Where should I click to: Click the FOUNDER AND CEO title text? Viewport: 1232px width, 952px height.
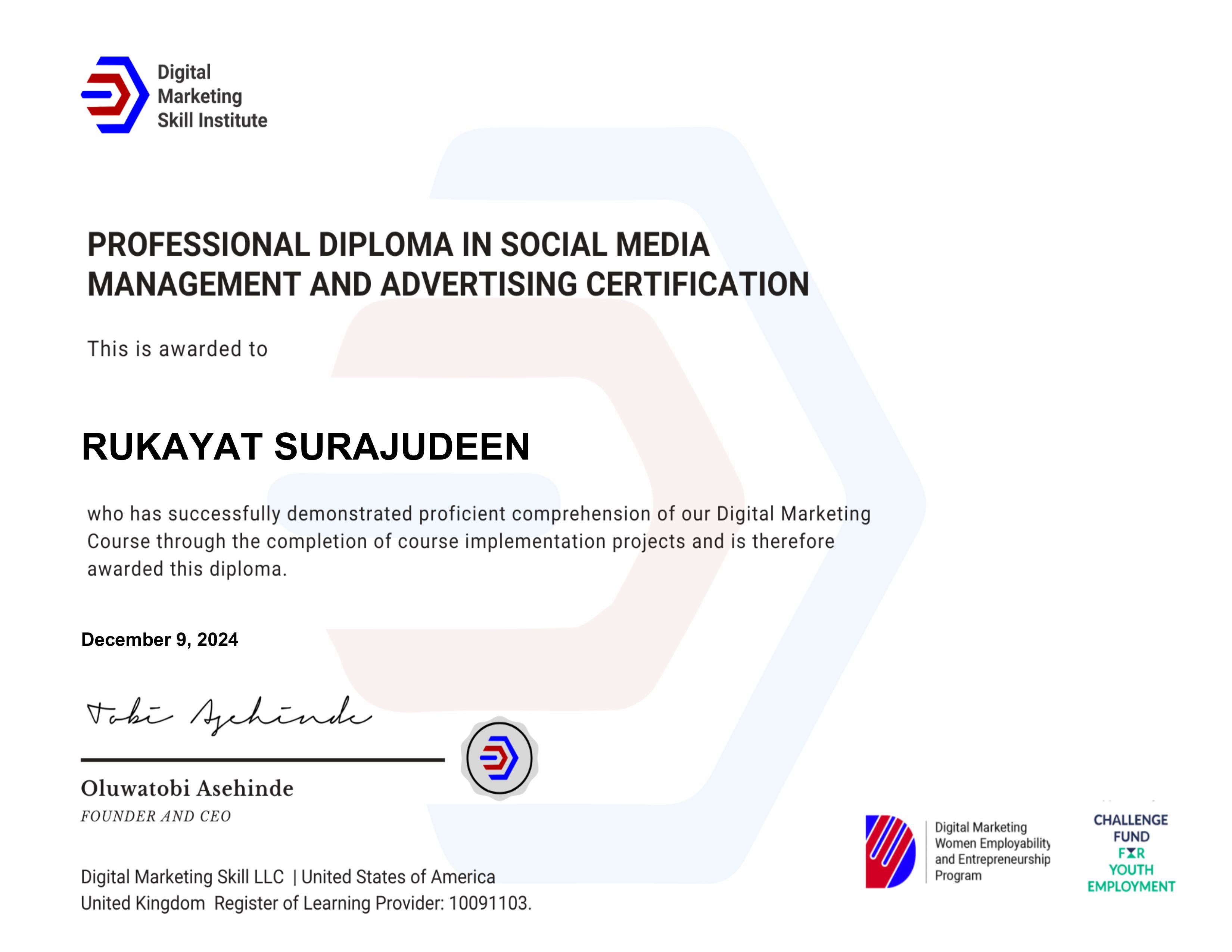(156, 816)
